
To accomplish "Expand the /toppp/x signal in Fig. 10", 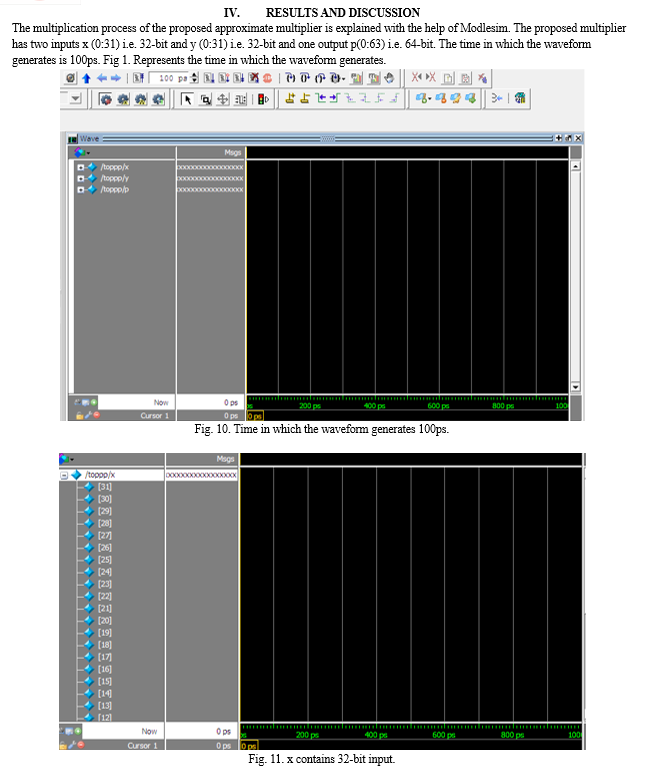I will point(81,167).
